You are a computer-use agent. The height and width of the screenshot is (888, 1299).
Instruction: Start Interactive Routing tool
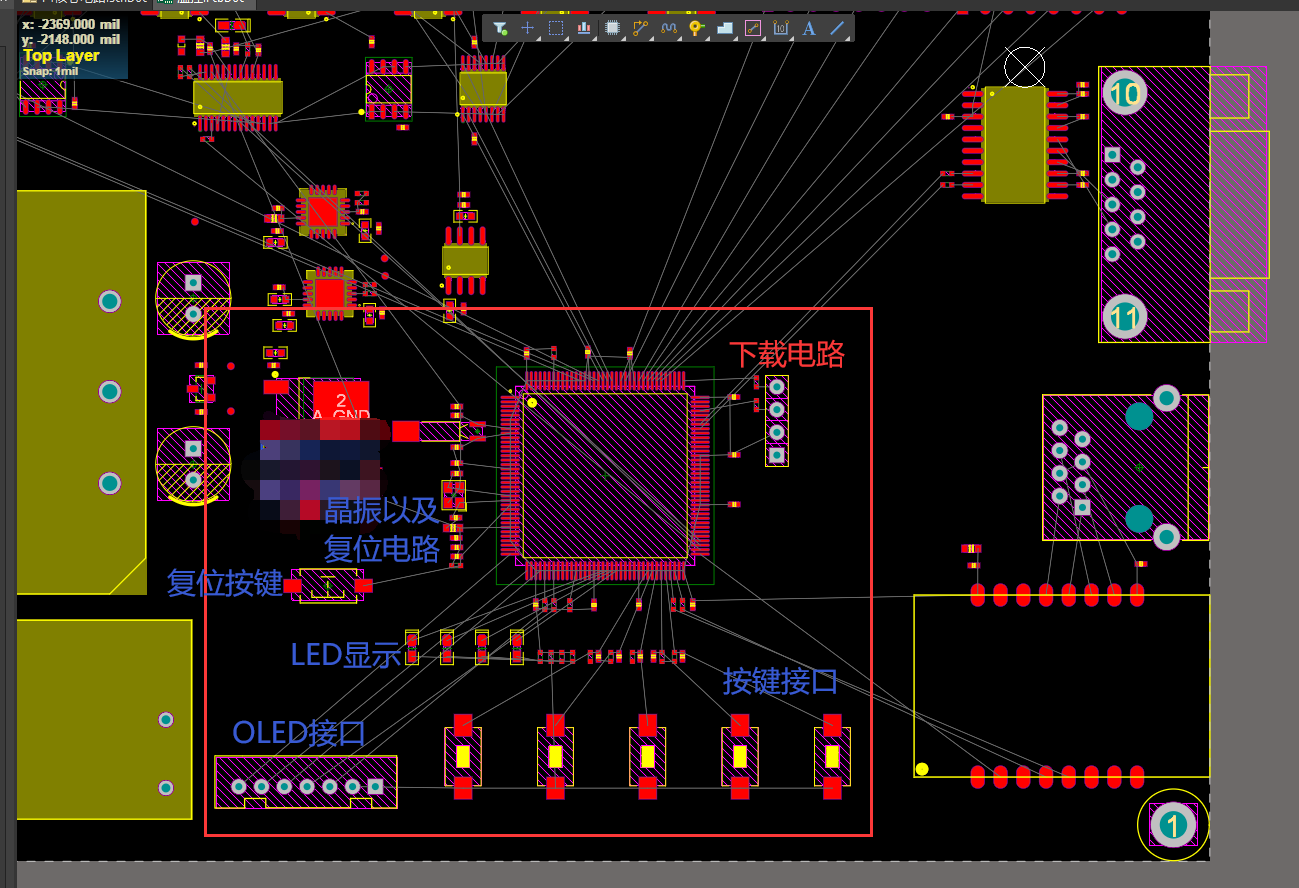point(641,29)
